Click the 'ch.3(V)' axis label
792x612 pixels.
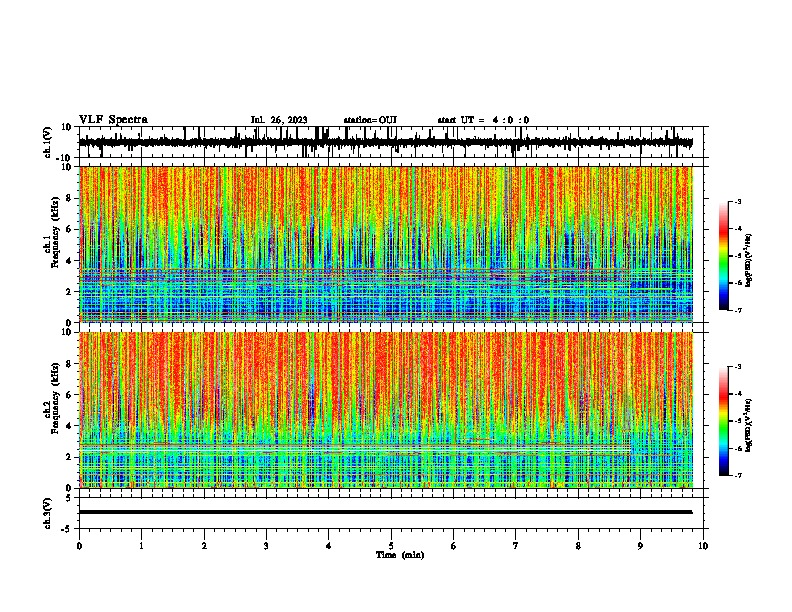tap(48, 513)
